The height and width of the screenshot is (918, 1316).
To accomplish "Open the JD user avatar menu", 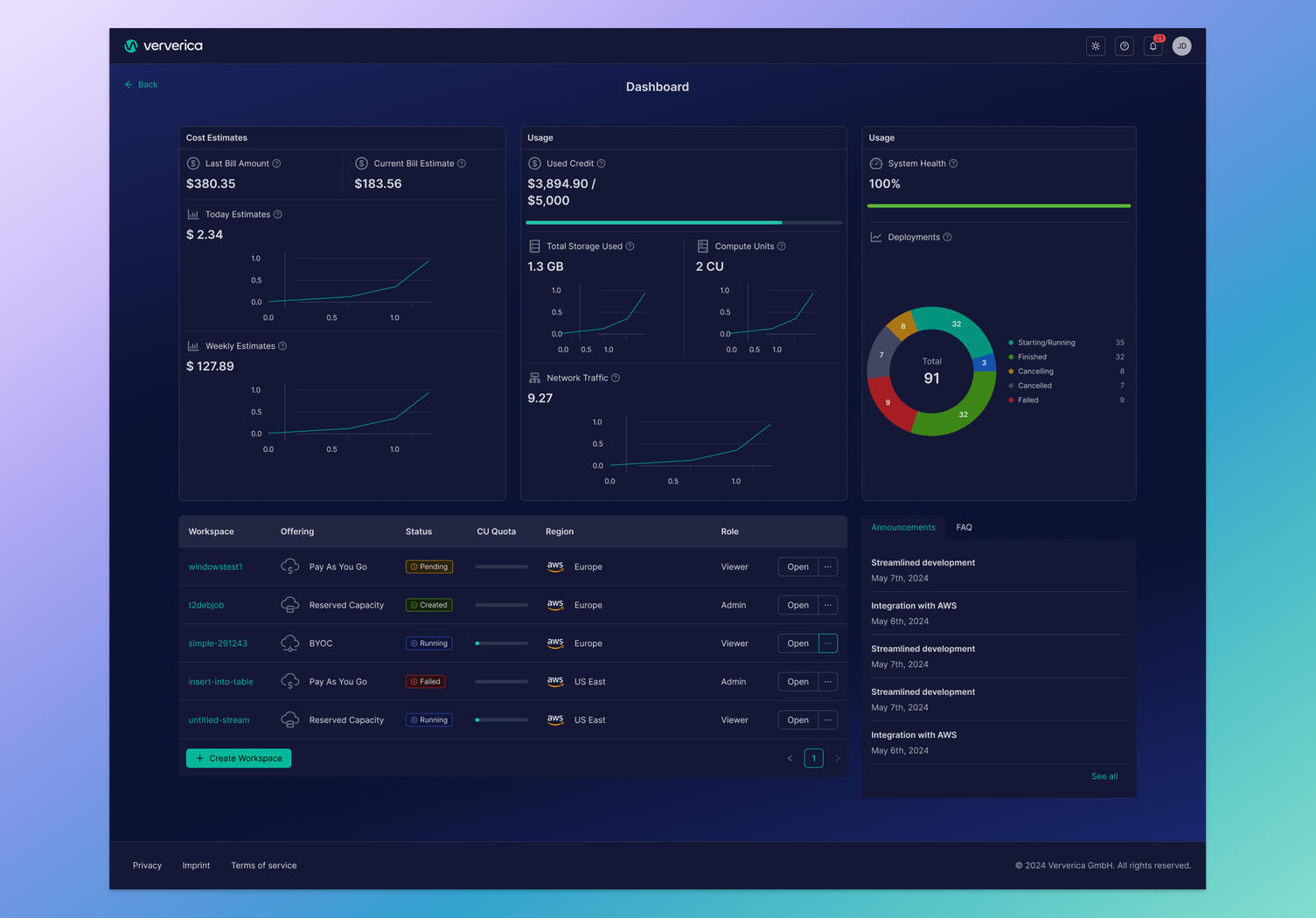I will point(1181,45).
